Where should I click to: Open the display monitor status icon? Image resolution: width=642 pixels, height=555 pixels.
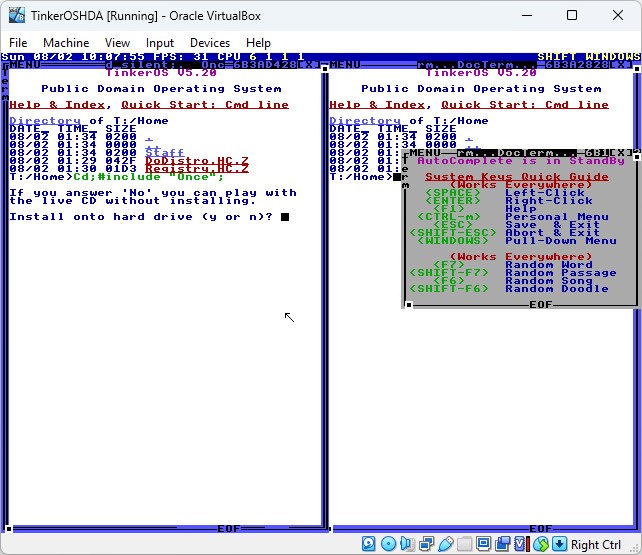[x=484, y=544]
